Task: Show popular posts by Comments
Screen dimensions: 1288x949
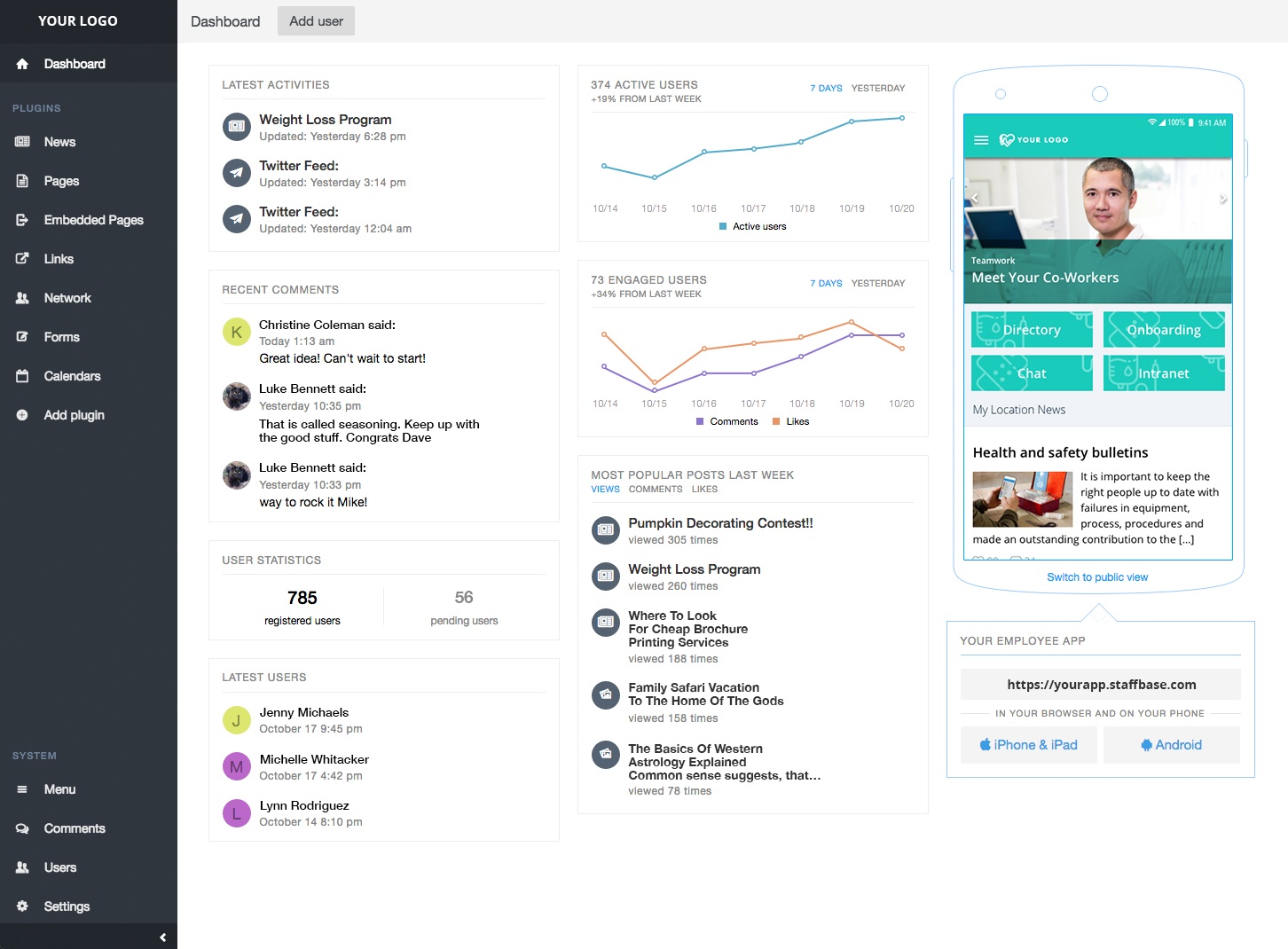Action: click(656, 490)
